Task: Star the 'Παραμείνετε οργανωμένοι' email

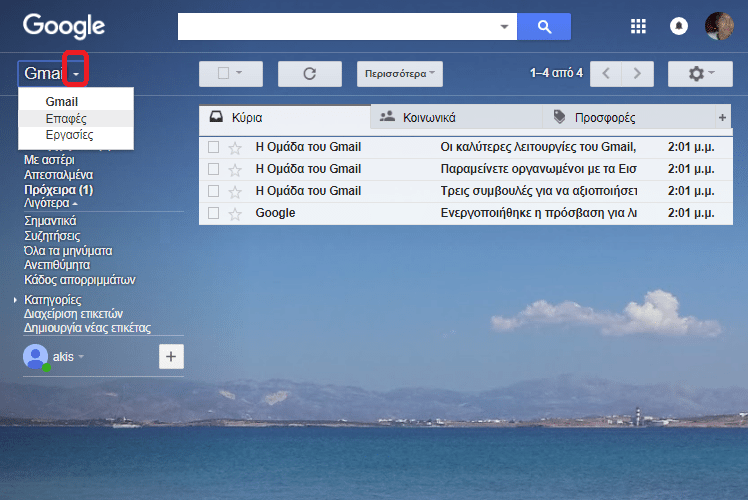Action: click(235, 169)
